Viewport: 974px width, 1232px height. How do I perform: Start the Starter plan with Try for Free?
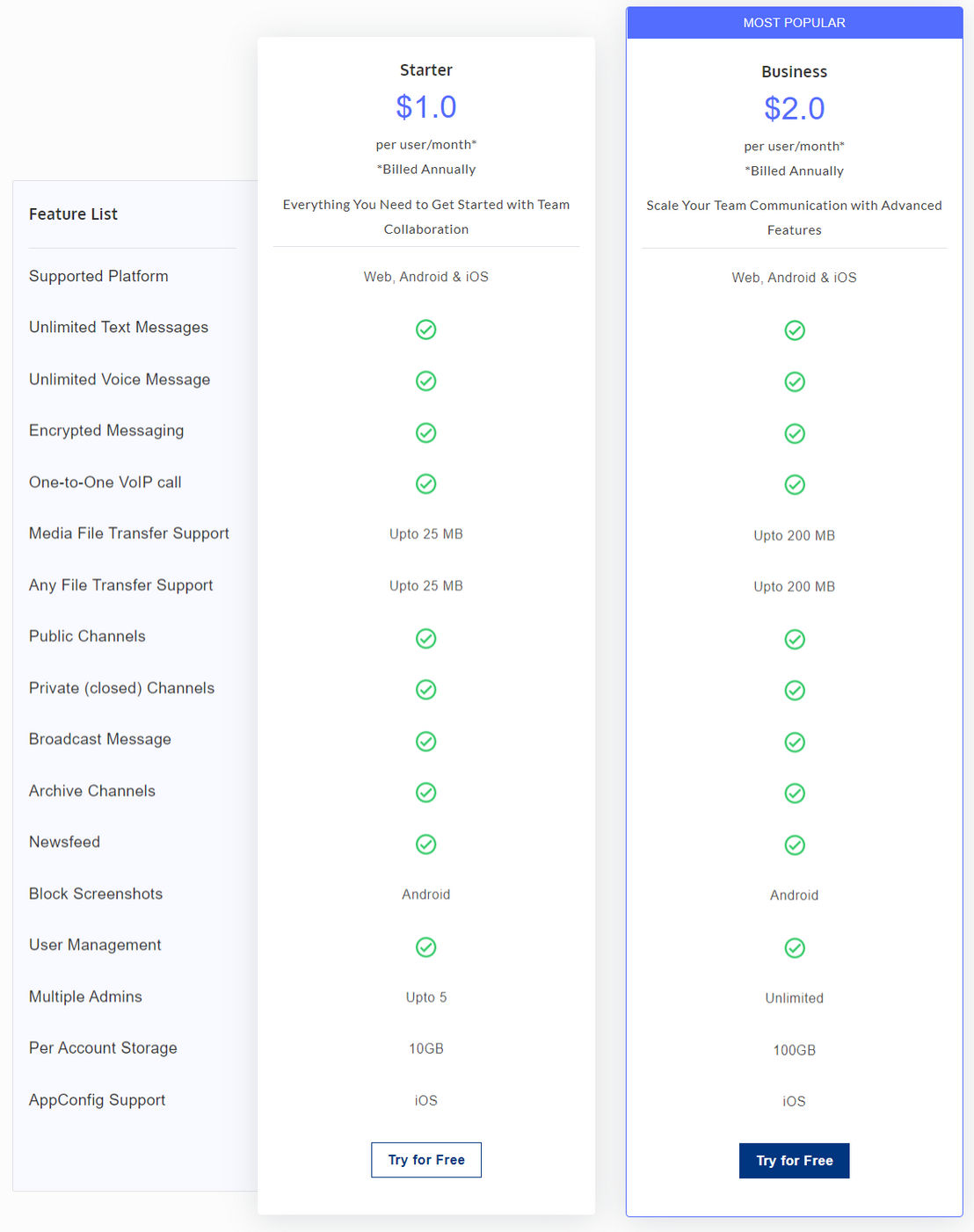(x=426, y=1160)
